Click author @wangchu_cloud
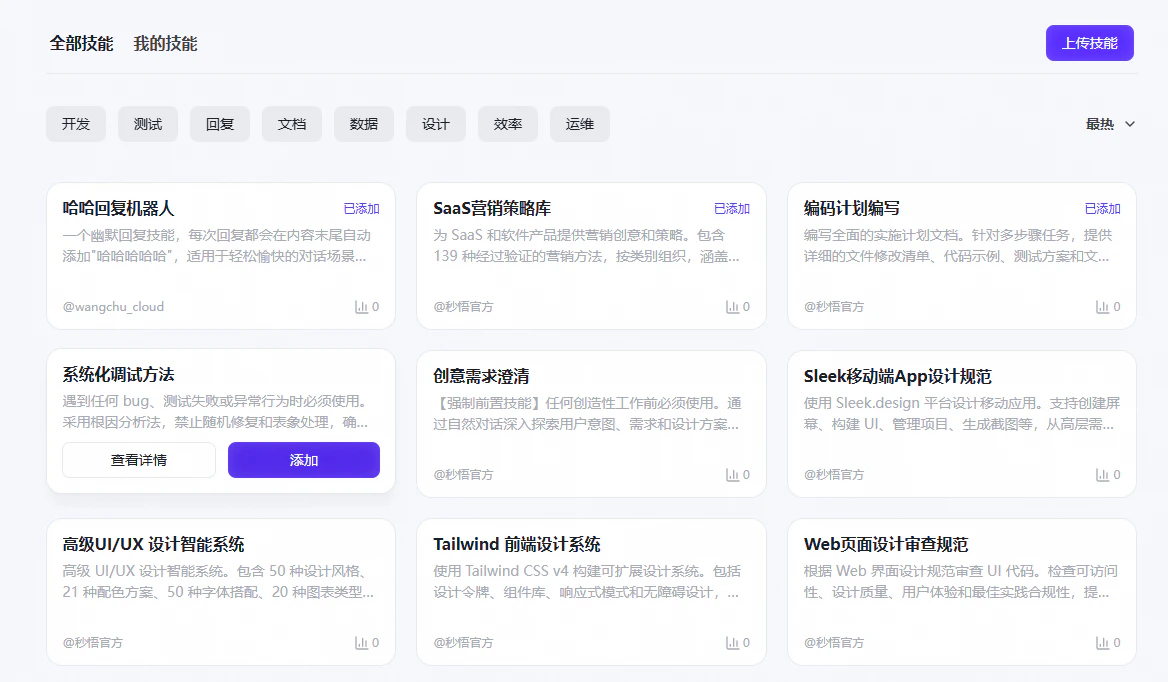This screenshot has width=1168, height=682. tap(113, 307)
